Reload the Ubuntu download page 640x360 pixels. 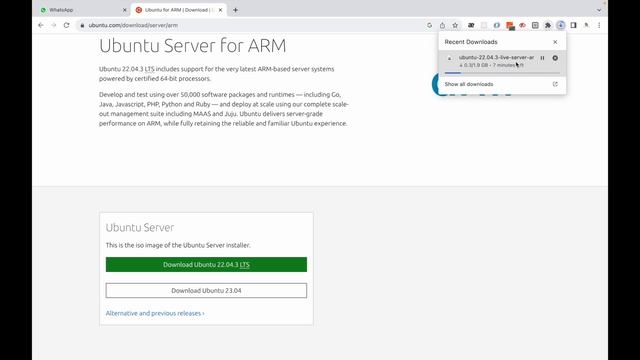tap(67, 25)
